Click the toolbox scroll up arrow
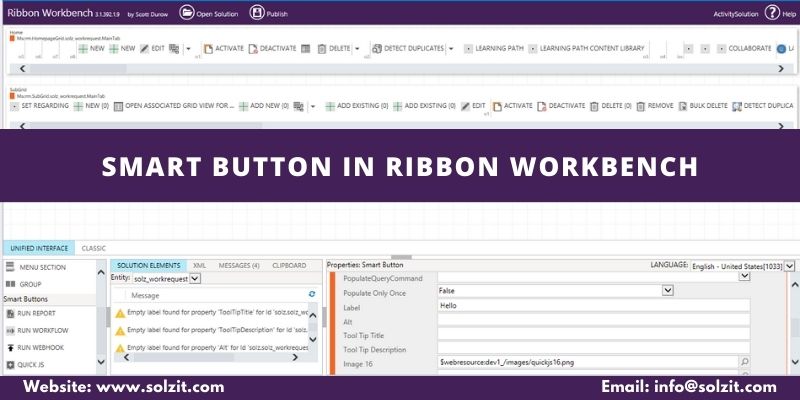The image size is (800, 400). 101,273
